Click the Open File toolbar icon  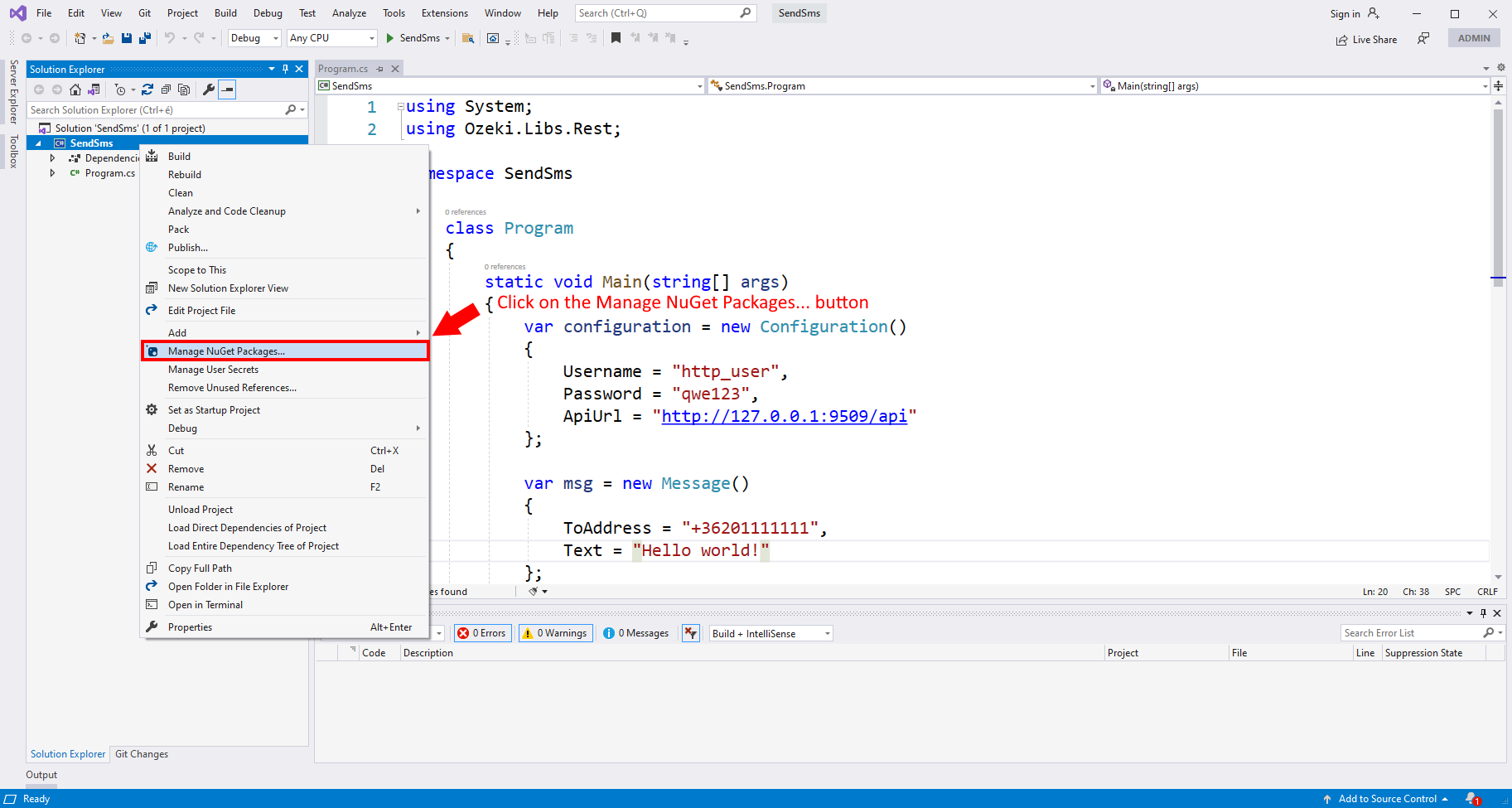pos(108,38)
